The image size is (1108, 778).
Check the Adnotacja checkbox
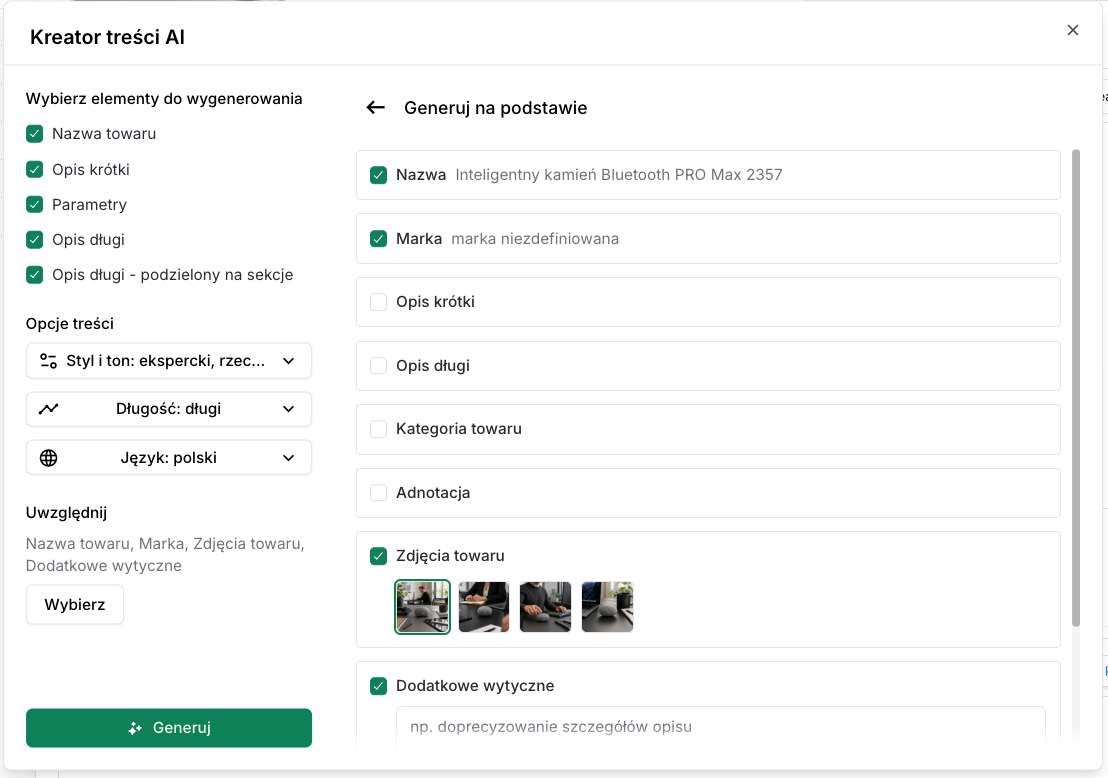click(379, 493)
